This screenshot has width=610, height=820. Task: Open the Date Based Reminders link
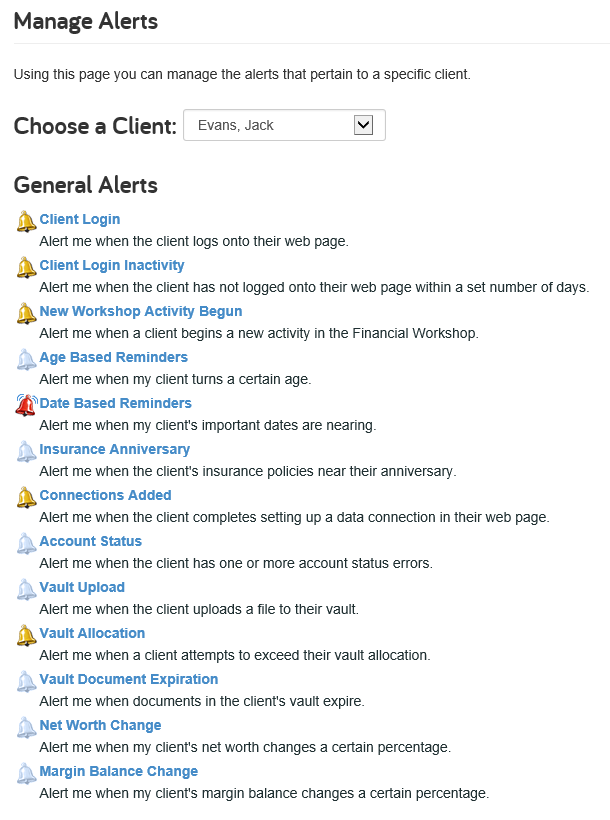(x=115, y=403)
